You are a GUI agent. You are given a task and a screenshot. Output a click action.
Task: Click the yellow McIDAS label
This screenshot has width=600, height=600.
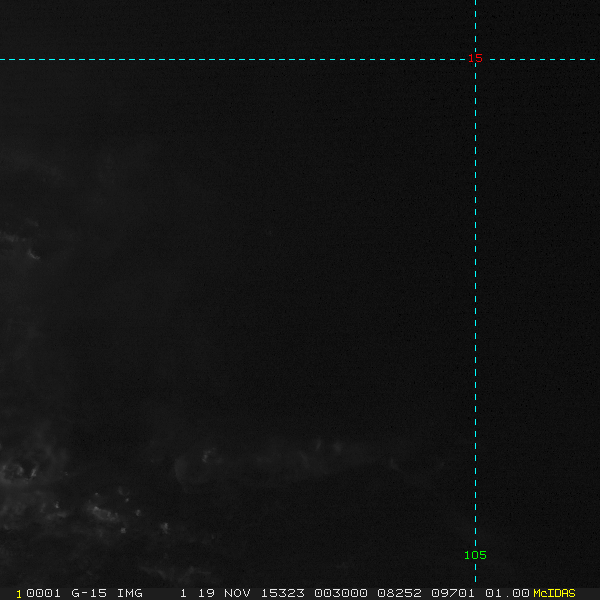click(x=554, y=593)
